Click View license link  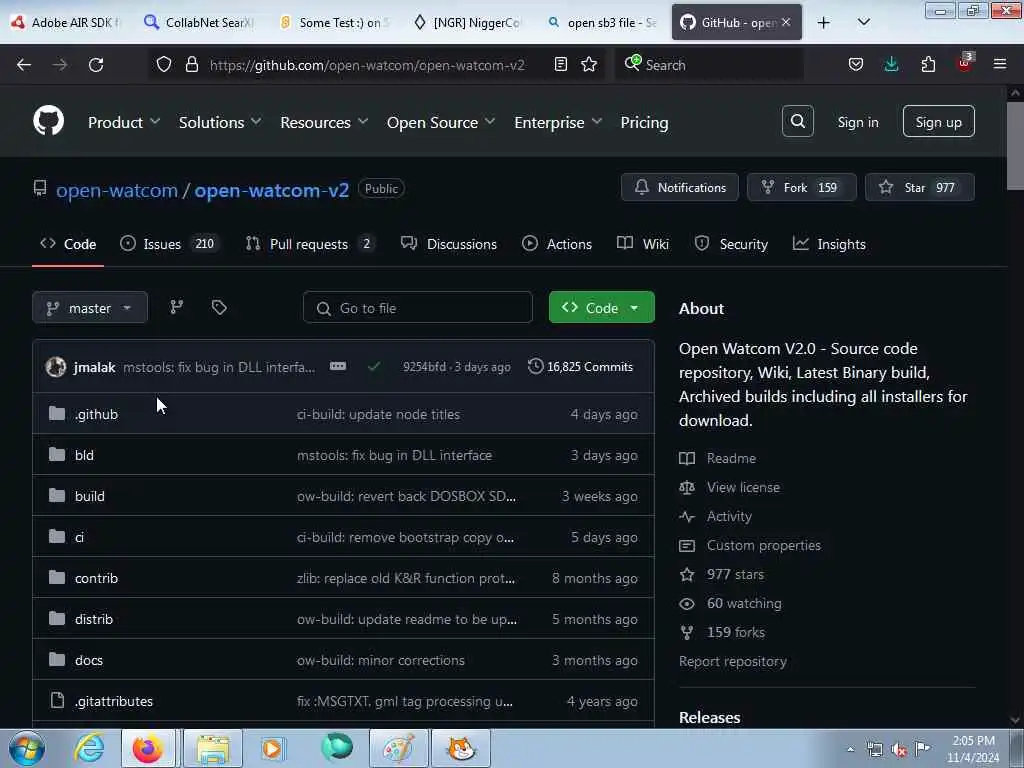pos(743,487)
